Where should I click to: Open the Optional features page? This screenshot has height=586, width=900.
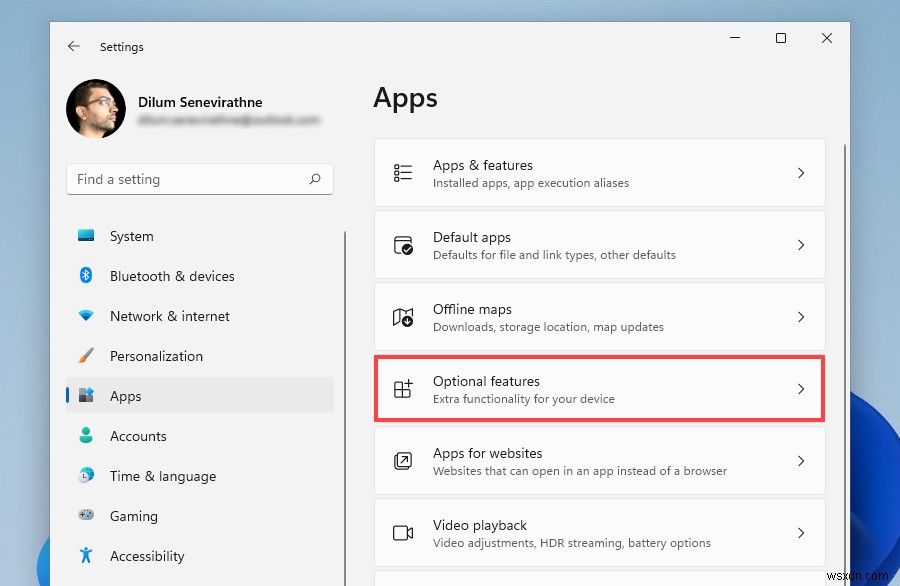coord(600,388)
